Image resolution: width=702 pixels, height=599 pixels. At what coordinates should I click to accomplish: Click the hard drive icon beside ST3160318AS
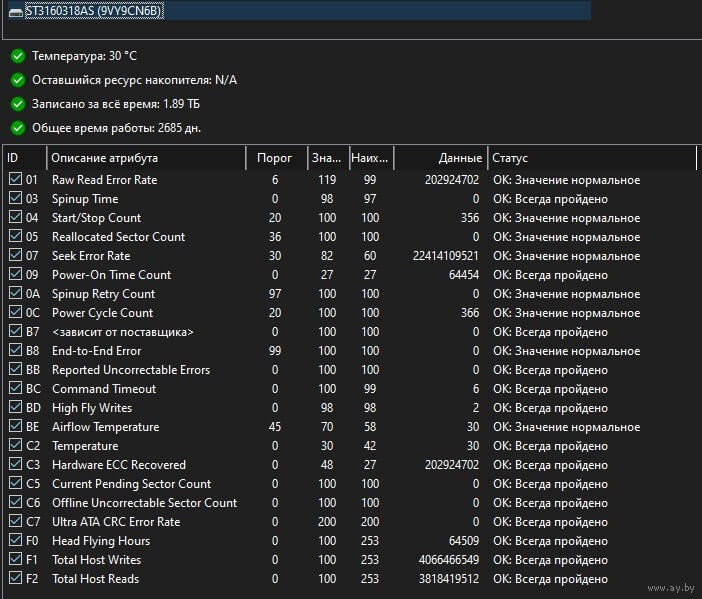[15, 11]
